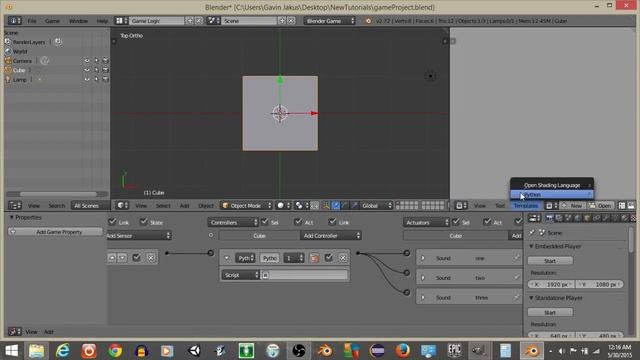
Task: Delete the current Scene with X icon
Action: point(291,20)
